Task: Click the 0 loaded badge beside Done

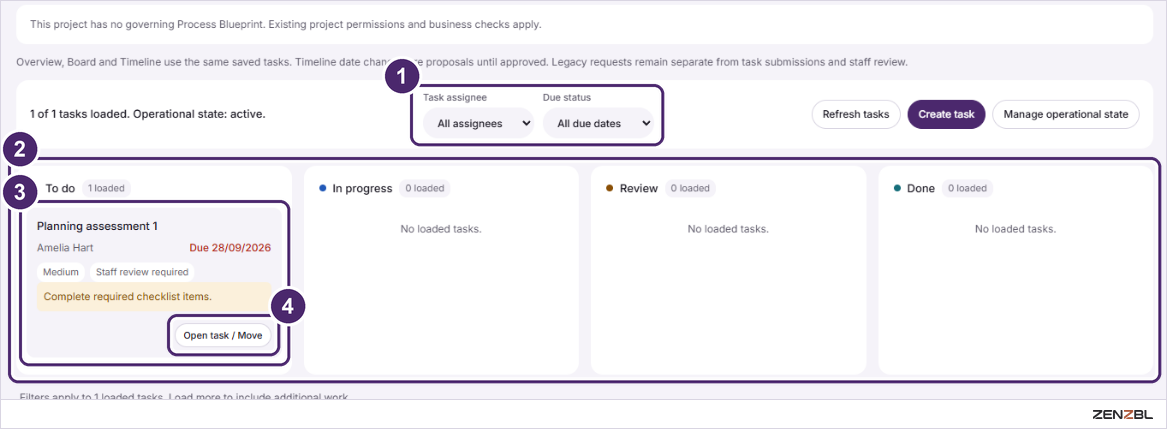Action: (x=967, y=188)
